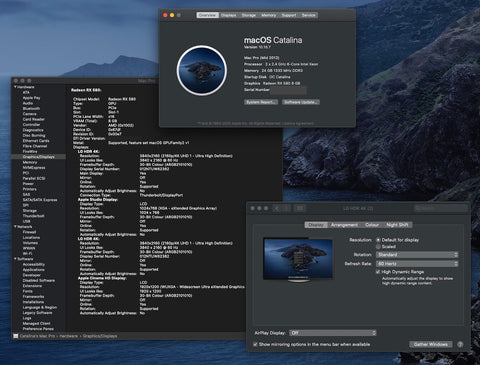Select Disabled Software in sidebar

39,281
